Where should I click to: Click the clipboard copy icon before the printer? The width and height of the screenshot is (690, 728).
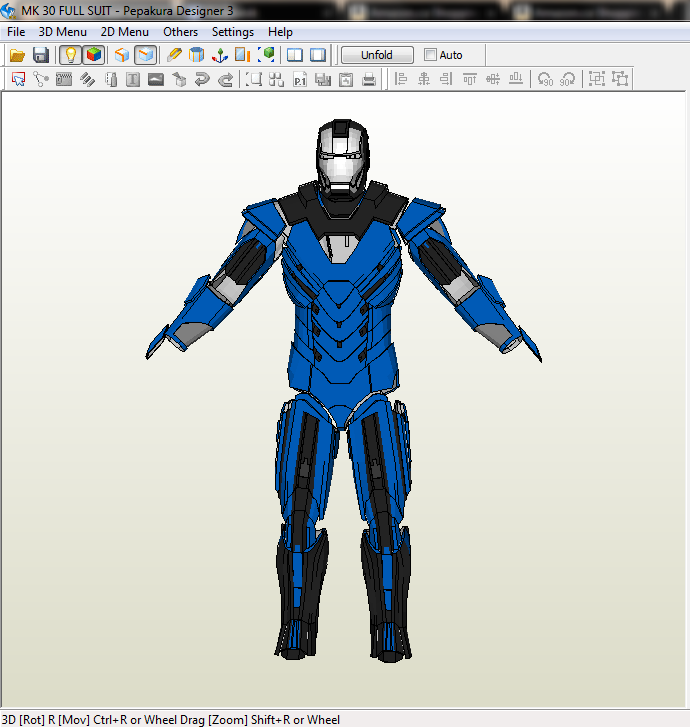346,79
